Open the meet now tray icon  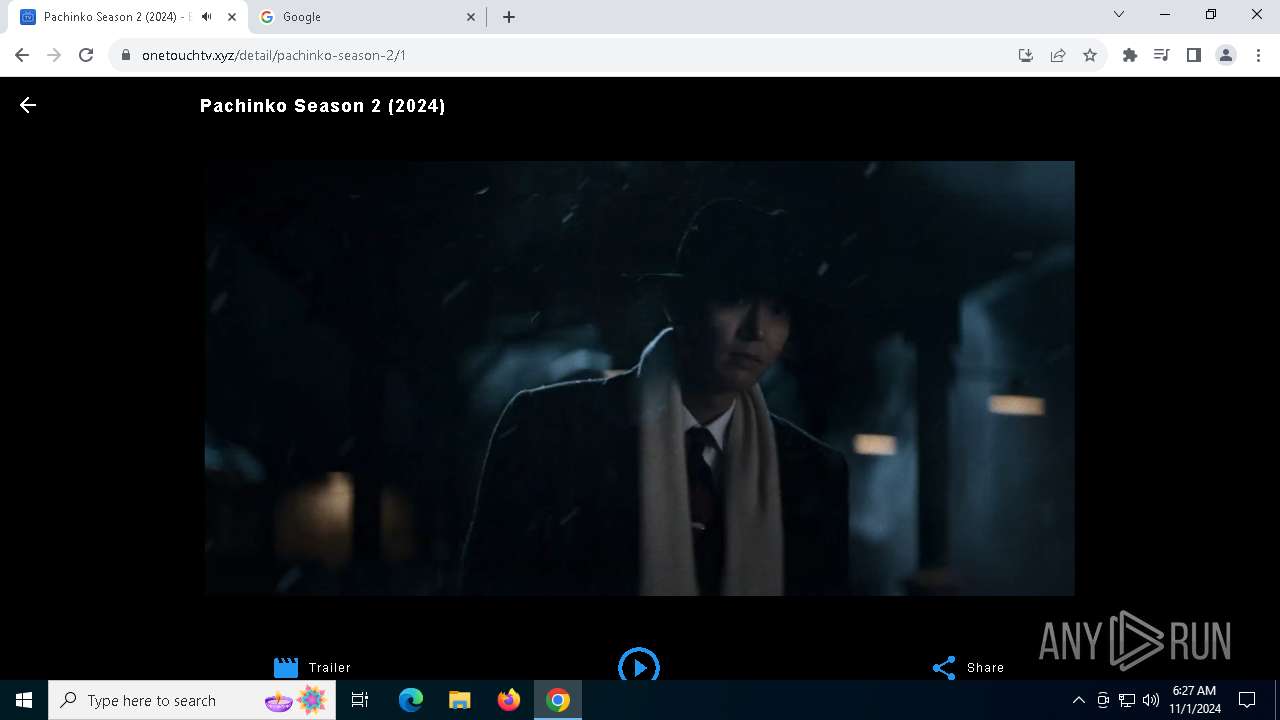point(1103,700)
